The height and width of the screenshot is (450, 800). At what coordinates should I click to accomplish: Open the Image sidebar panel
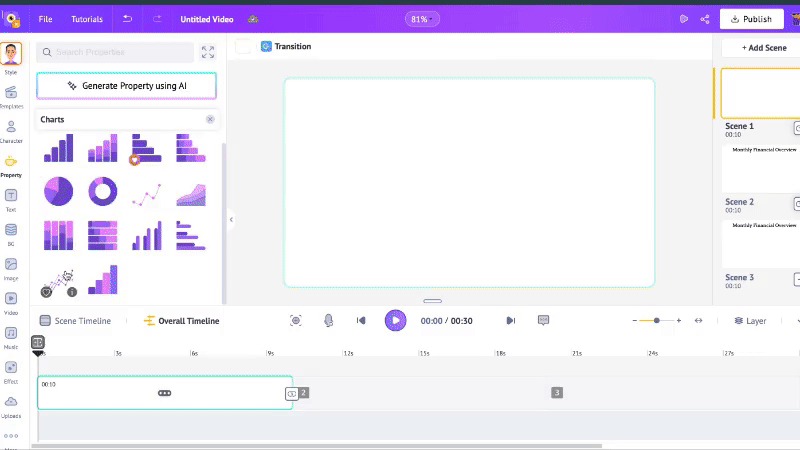point(11,269)
